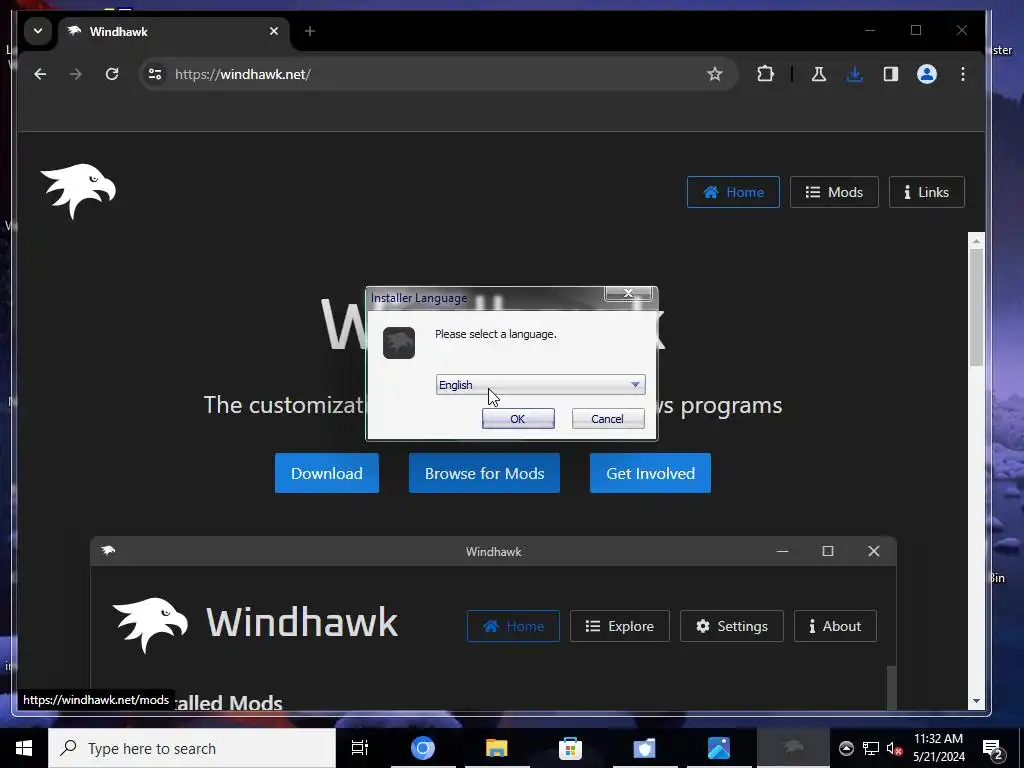
Task: Click the Download button on Windhawk page
Action: coord(327,473)
